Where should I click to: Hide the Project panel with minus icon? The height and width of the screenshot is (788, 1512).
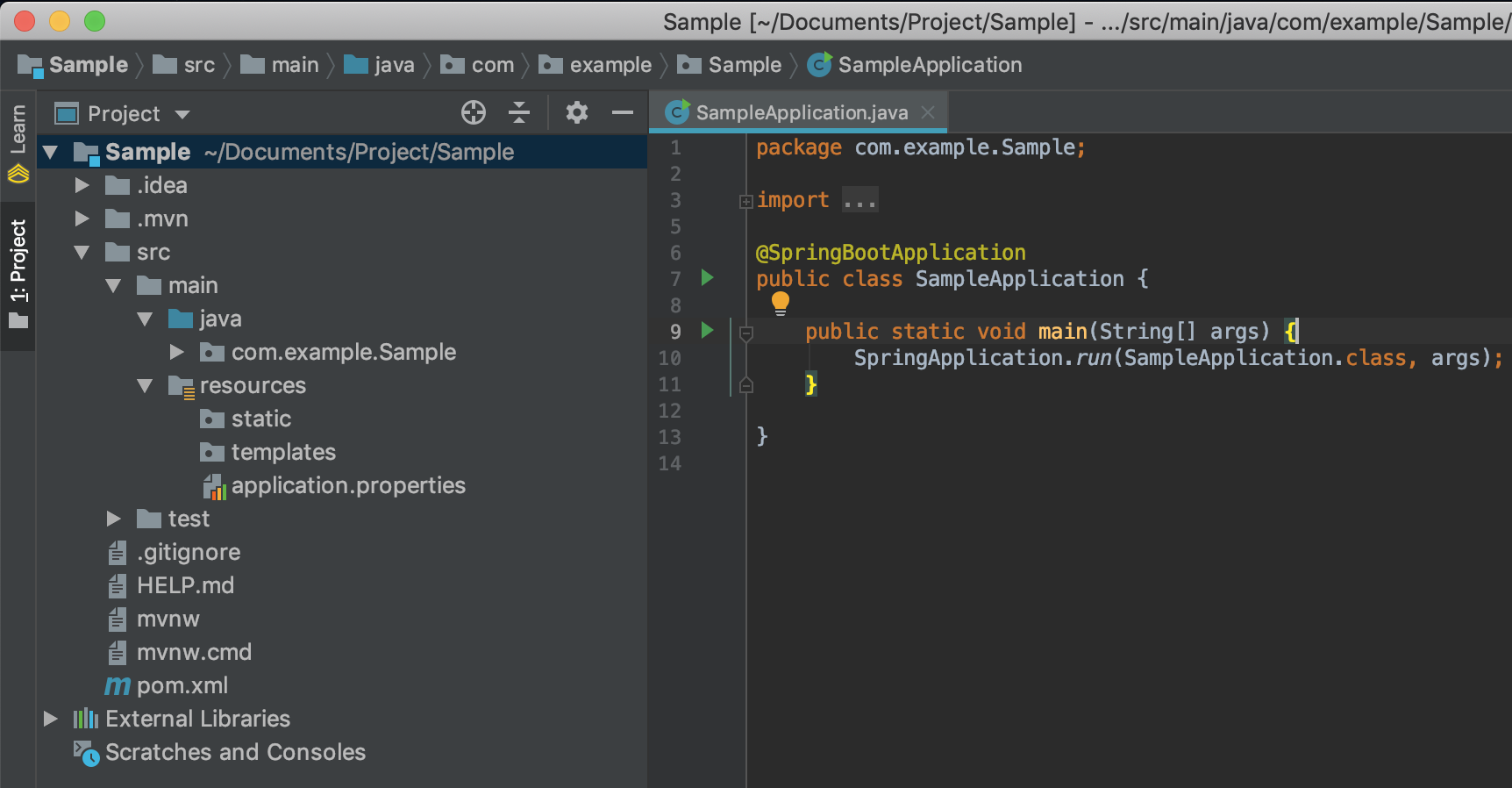point(623,112)
